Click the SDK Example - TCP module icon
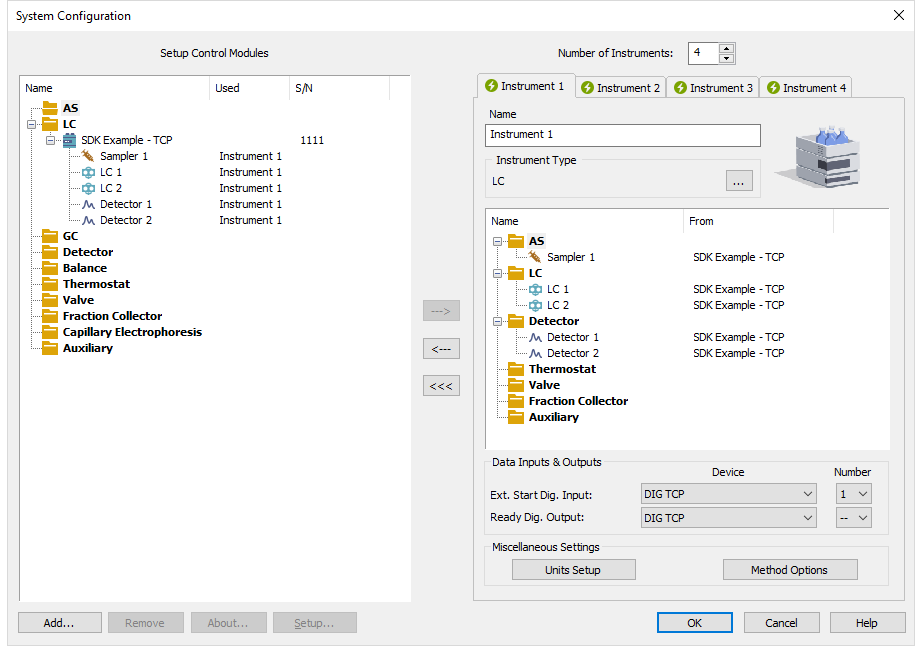This screenshot has width=922, height=653. [68, 140]
